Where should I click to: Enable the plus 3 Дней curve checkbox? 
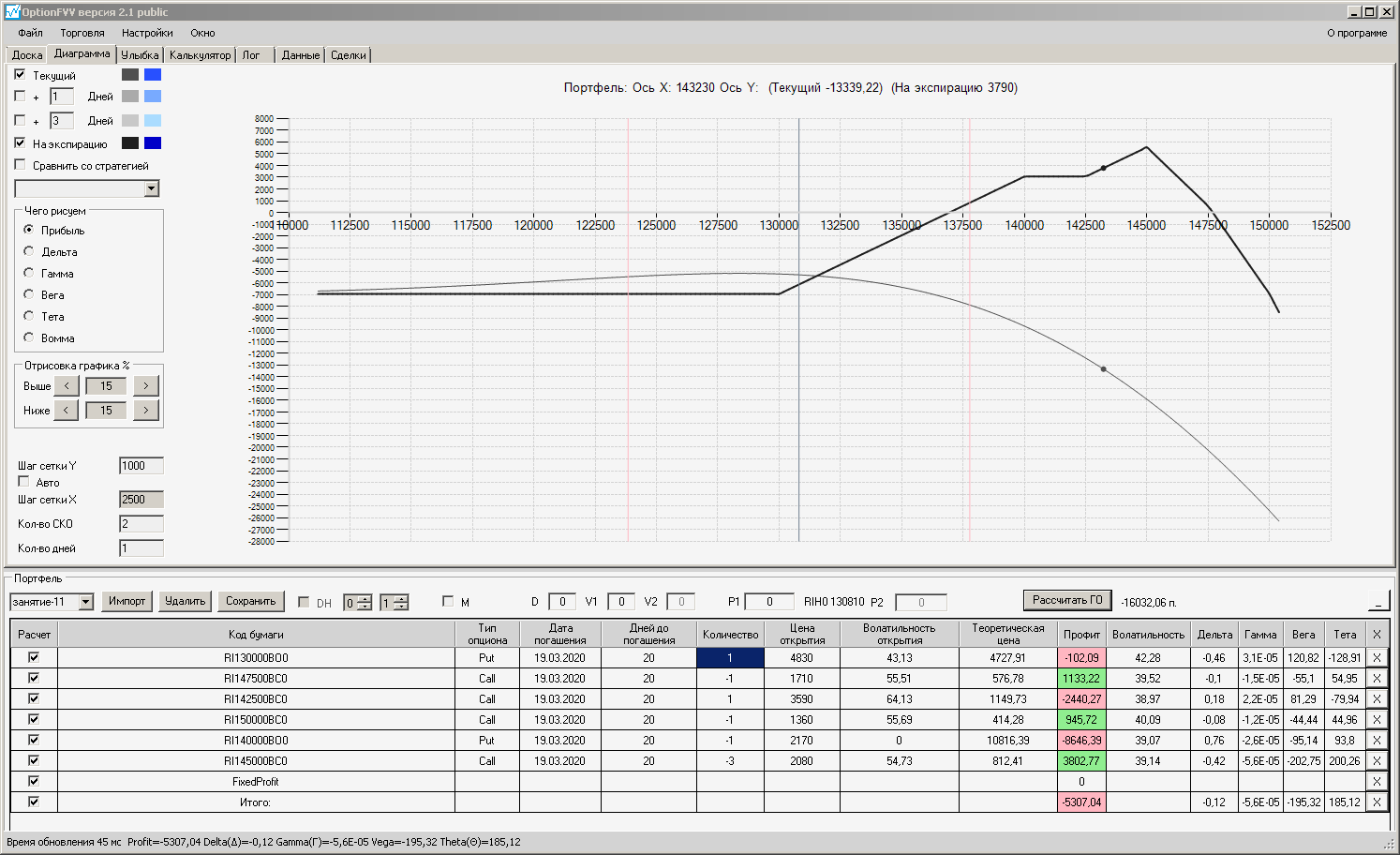coord(20,120)
